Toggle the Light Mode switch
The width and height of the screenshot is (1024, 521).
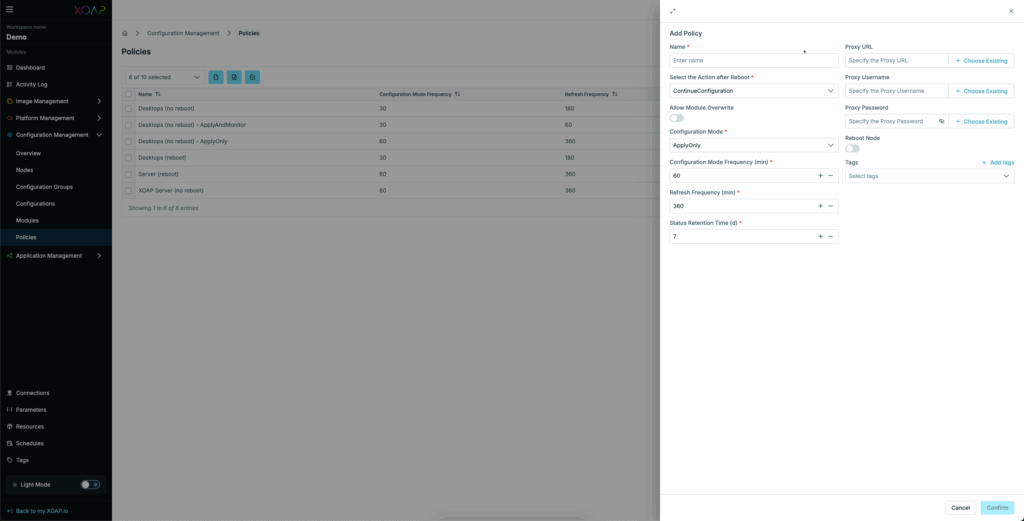[90, 484]
